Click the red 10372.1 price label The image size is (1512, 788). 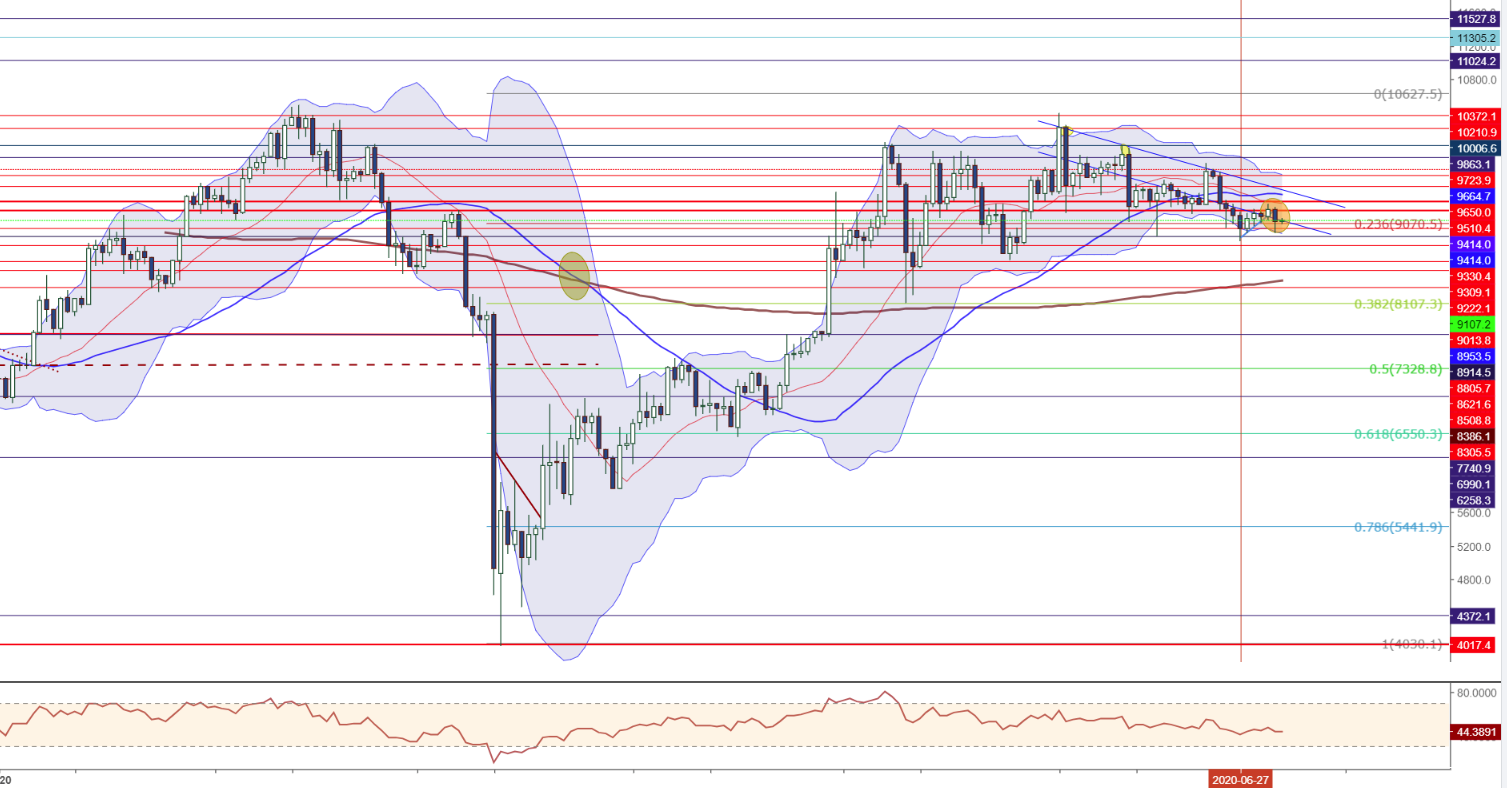1476,117
